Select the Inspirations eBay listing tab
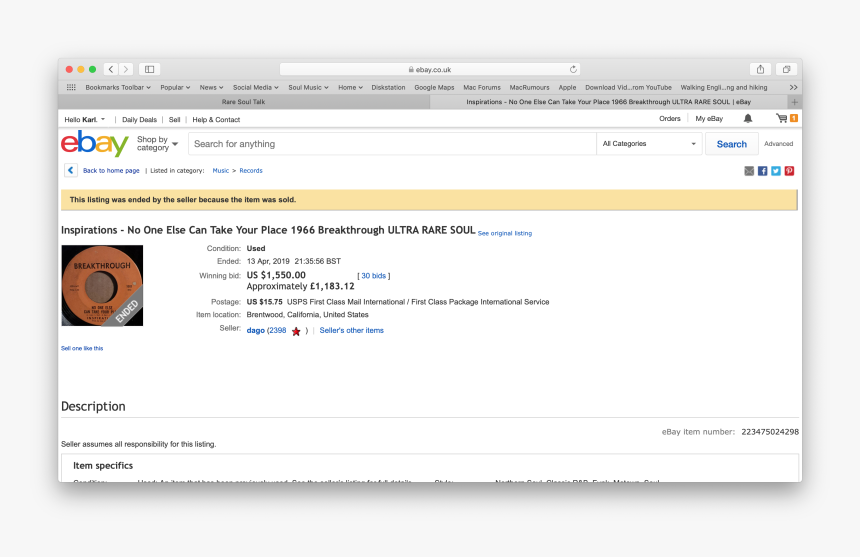The image size is (860, 557). click(x=609, y=102)
